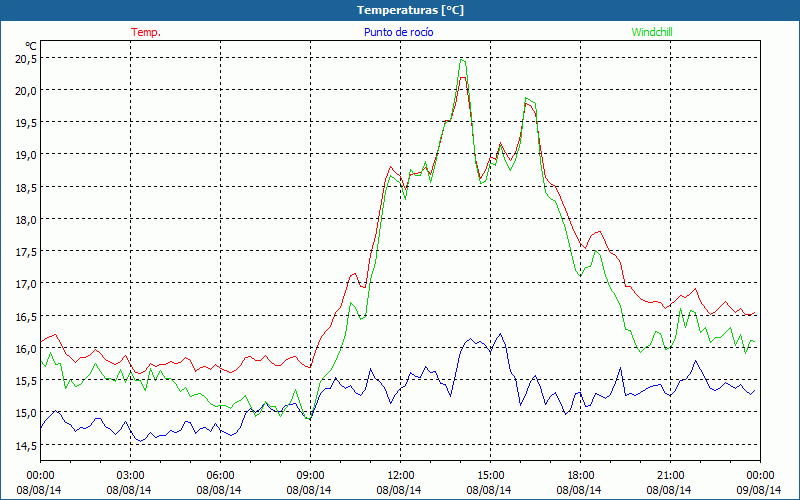The height and width of the screenshot is (500, 800).
Task: Click the 03:00 time axis label
Action: coord(130,476)
